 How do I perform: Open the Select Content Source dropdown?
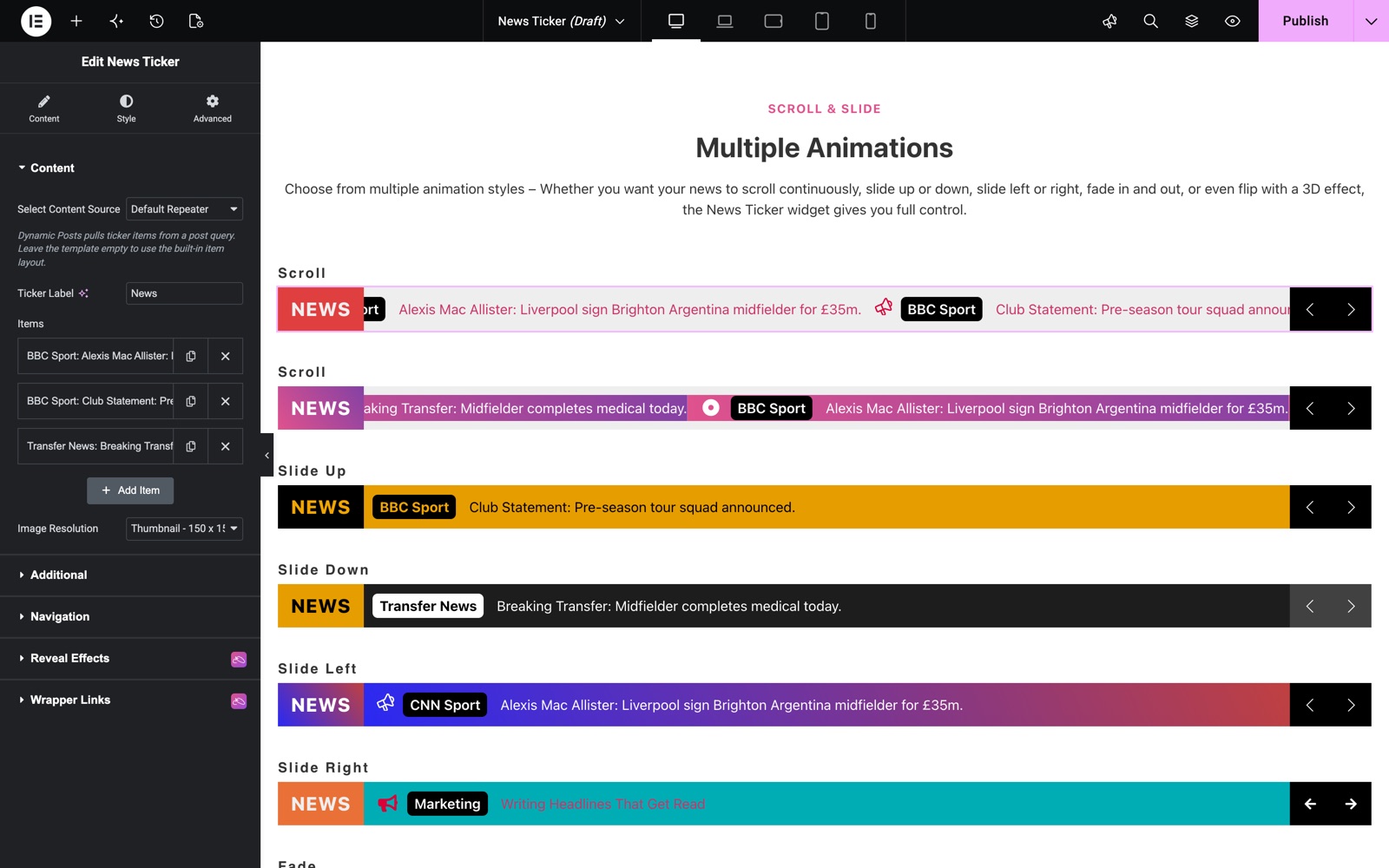[184, 209]
